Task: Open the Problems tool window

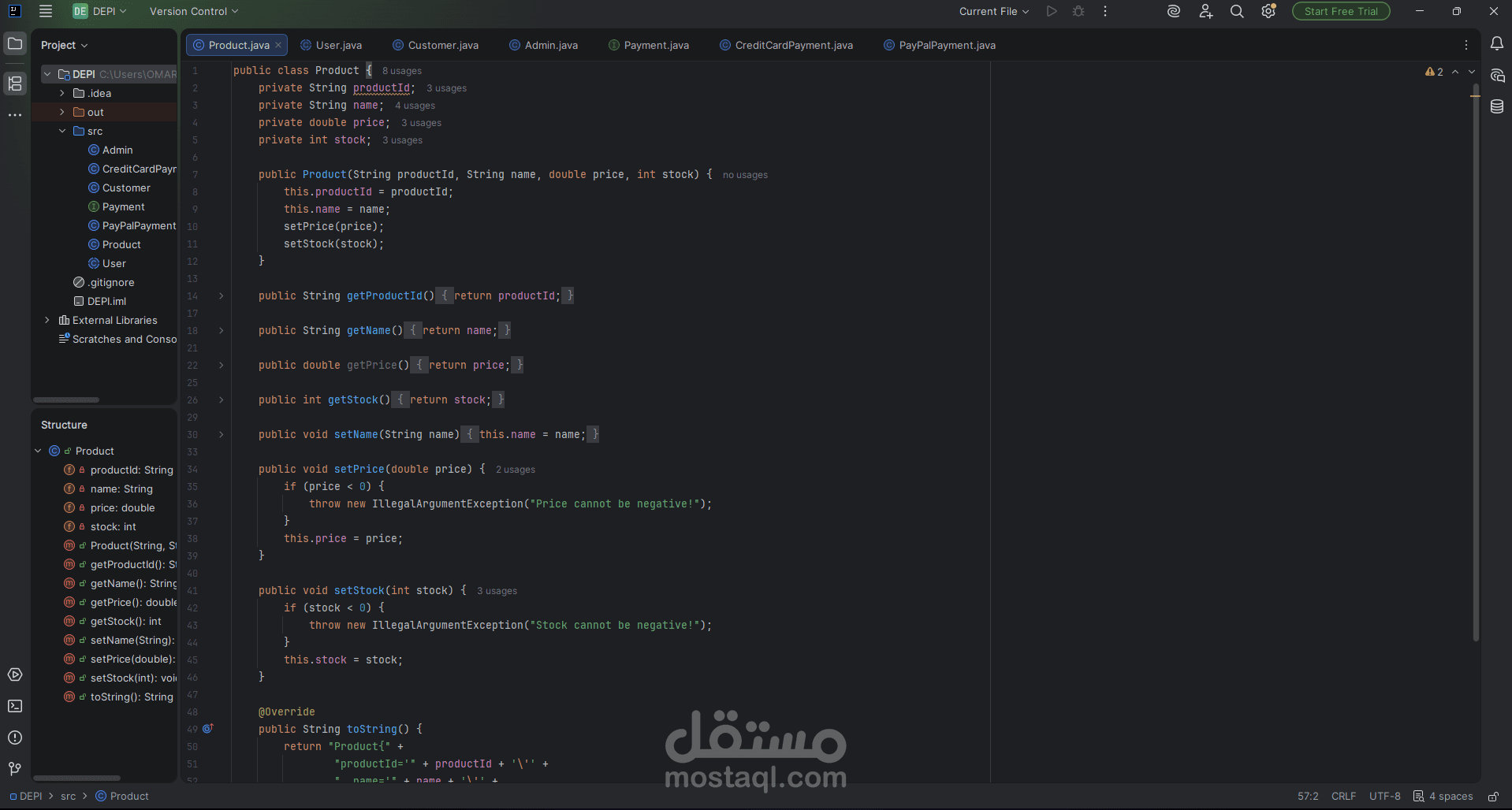Action: coord(15,738)
